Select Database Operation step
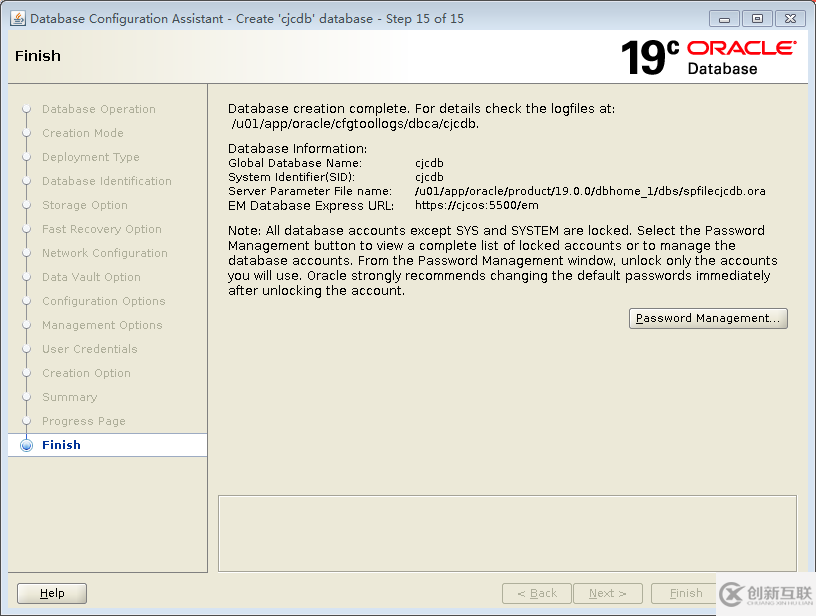The height and width of the screenshot is (616, 816). pos(99,109)
